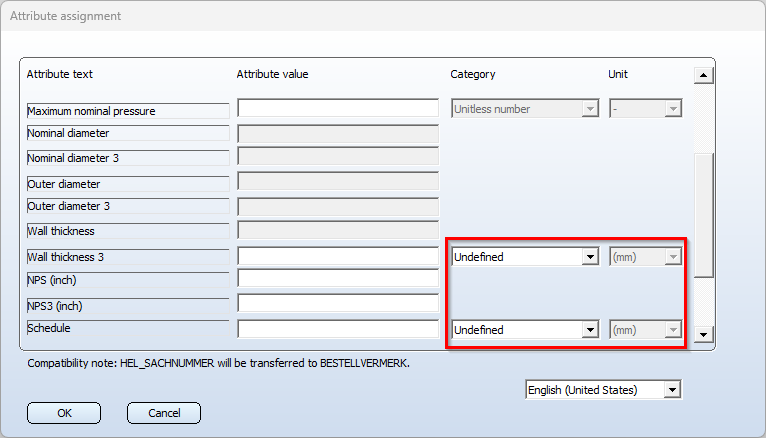Click the scroll up arrow button
This screenshot has width=766, height=438.
[x=703, y=75]
